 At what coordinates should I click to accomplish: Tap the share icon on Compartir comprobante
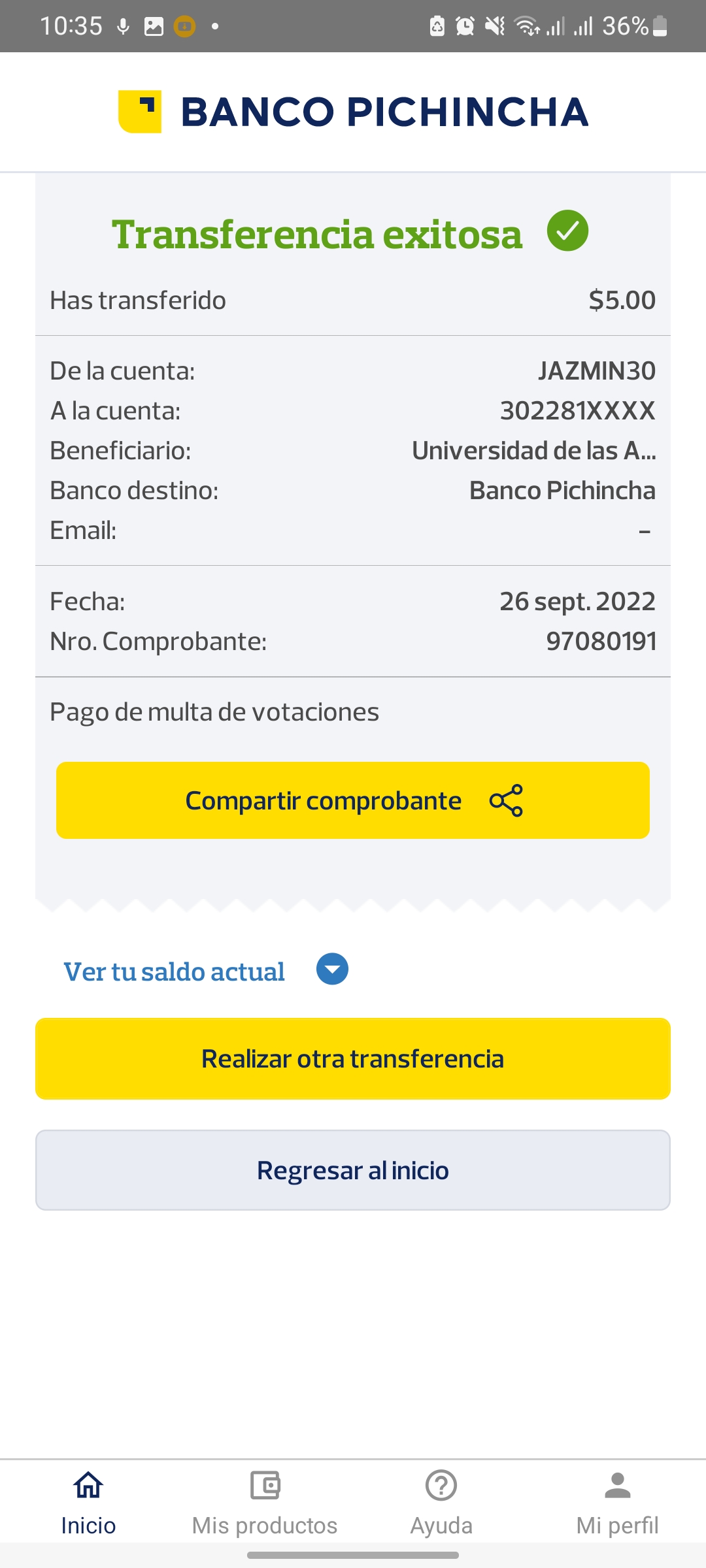(x=506, y=800)
